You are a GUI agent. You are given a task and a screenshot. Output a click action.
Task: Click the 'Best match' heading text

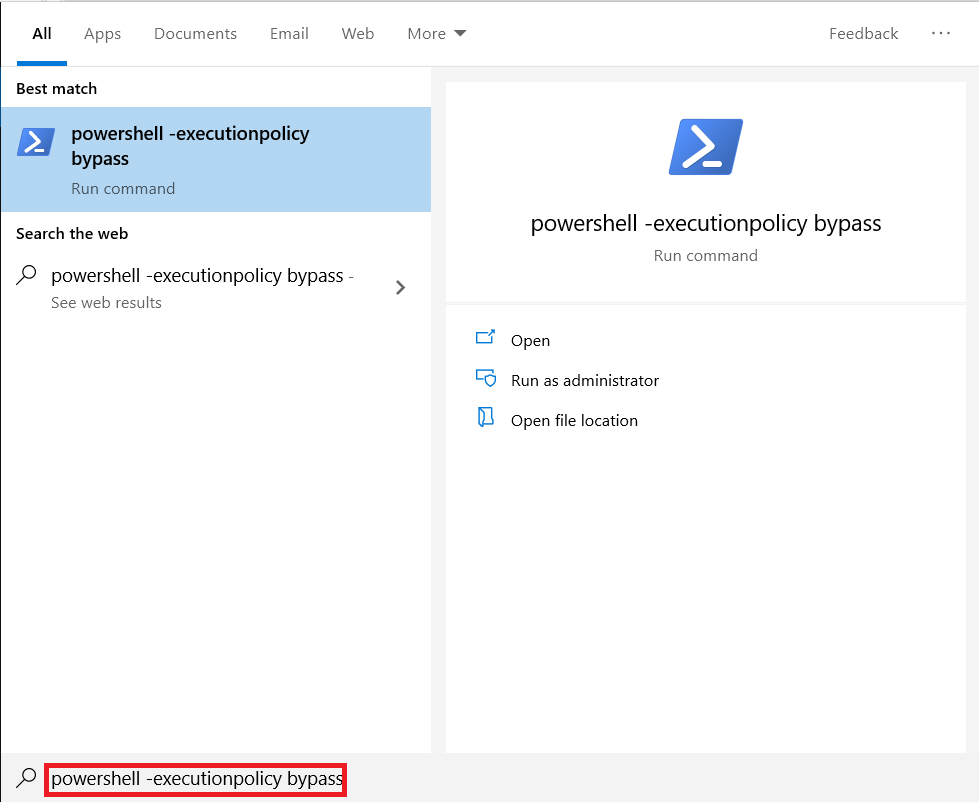56,89
